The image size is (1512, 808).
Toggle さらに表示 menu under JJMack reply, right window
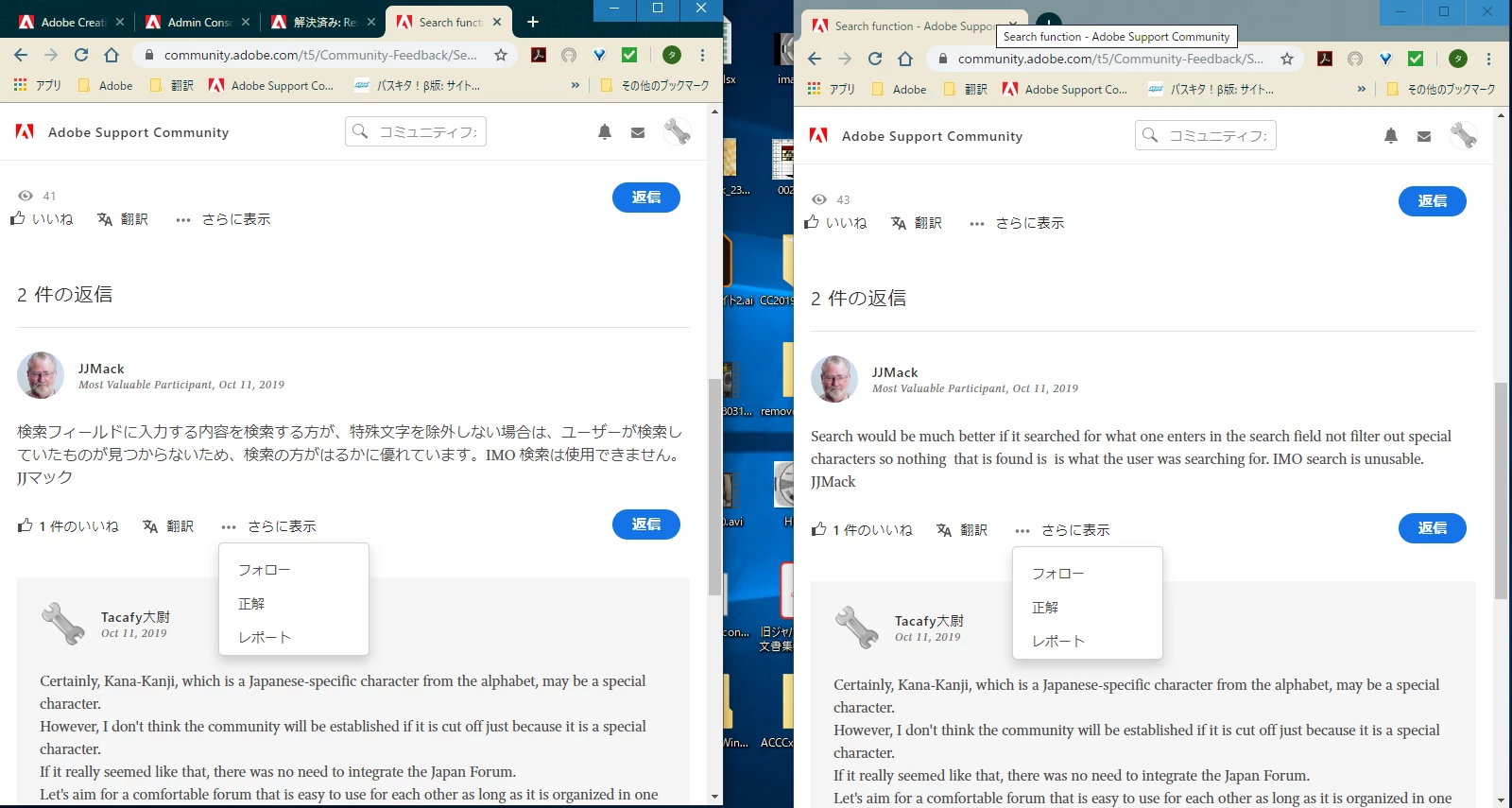1063,530
